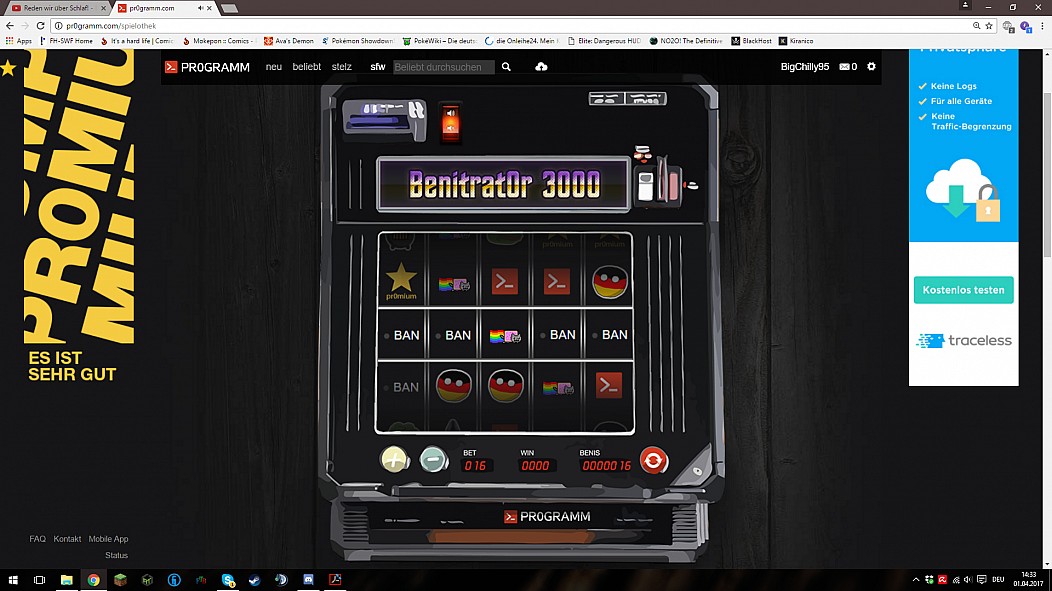Show hidden system tray icons
This screenshot has height=591, width=1052.
[916, 580]
